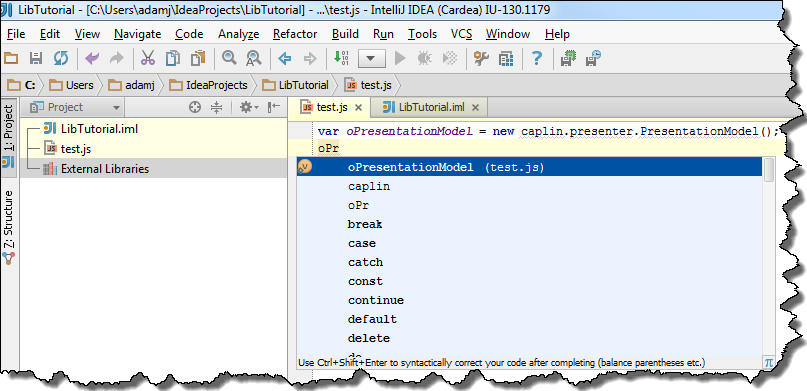
Task: Click the Redo arrow icon
Action: point(117,58)
